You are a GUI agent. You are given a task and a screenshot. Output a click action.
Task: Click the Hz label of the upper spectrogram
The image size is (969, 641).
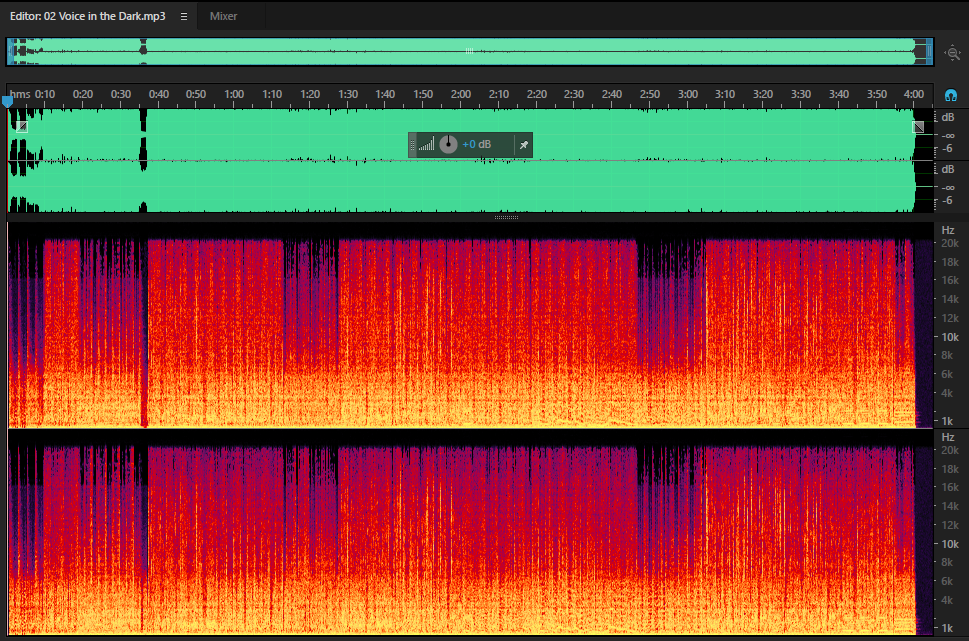948,230
